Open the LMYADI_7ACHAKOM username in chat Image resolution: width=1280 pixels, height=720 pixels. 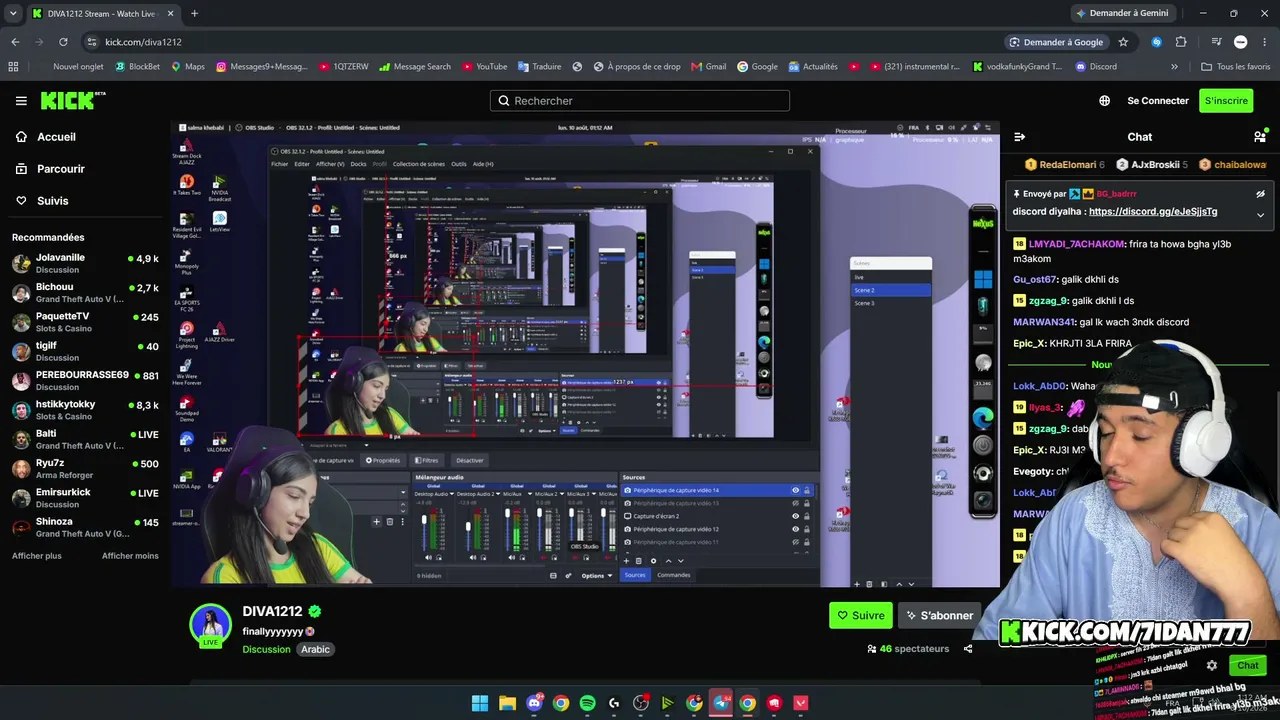1076,244
